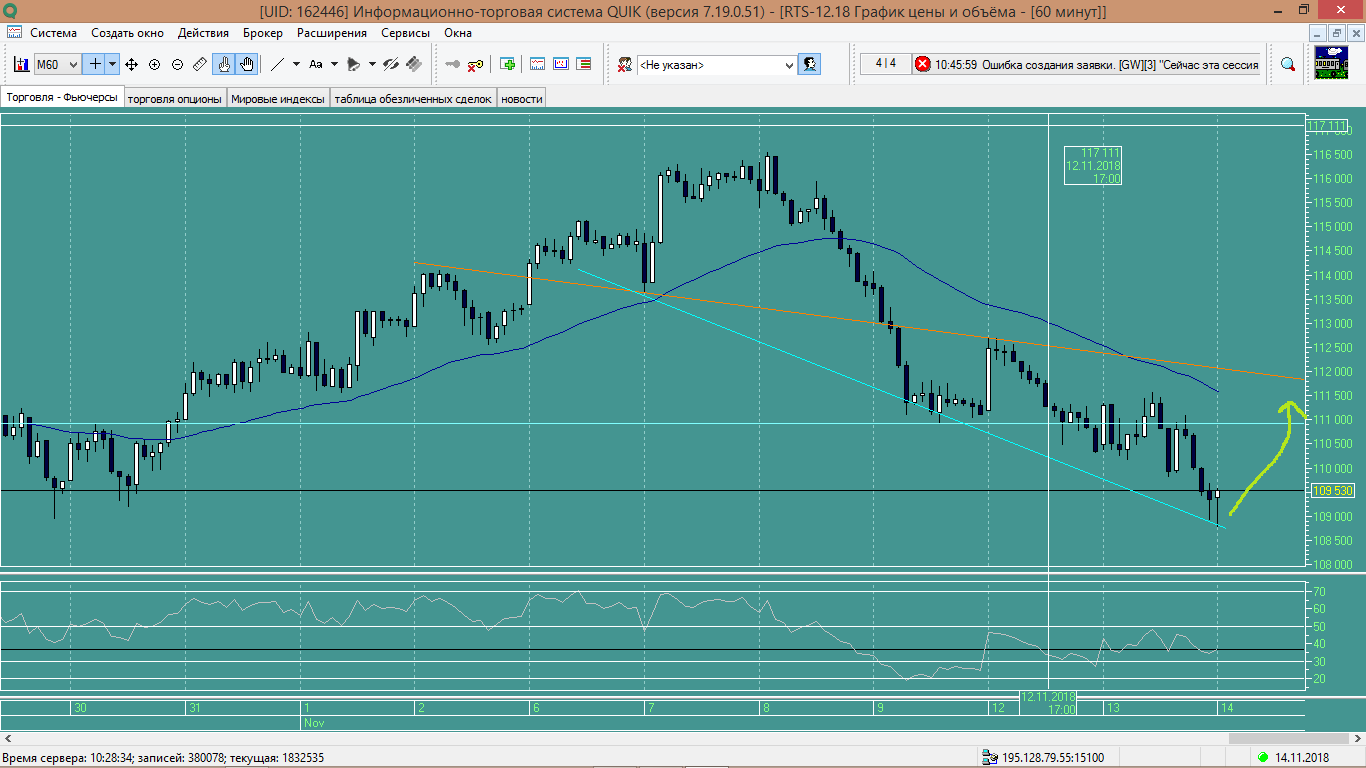Screen dimensions: 1366x768
Task: Switch to the торговля опционы tab
Action: (x=174, y=98)
